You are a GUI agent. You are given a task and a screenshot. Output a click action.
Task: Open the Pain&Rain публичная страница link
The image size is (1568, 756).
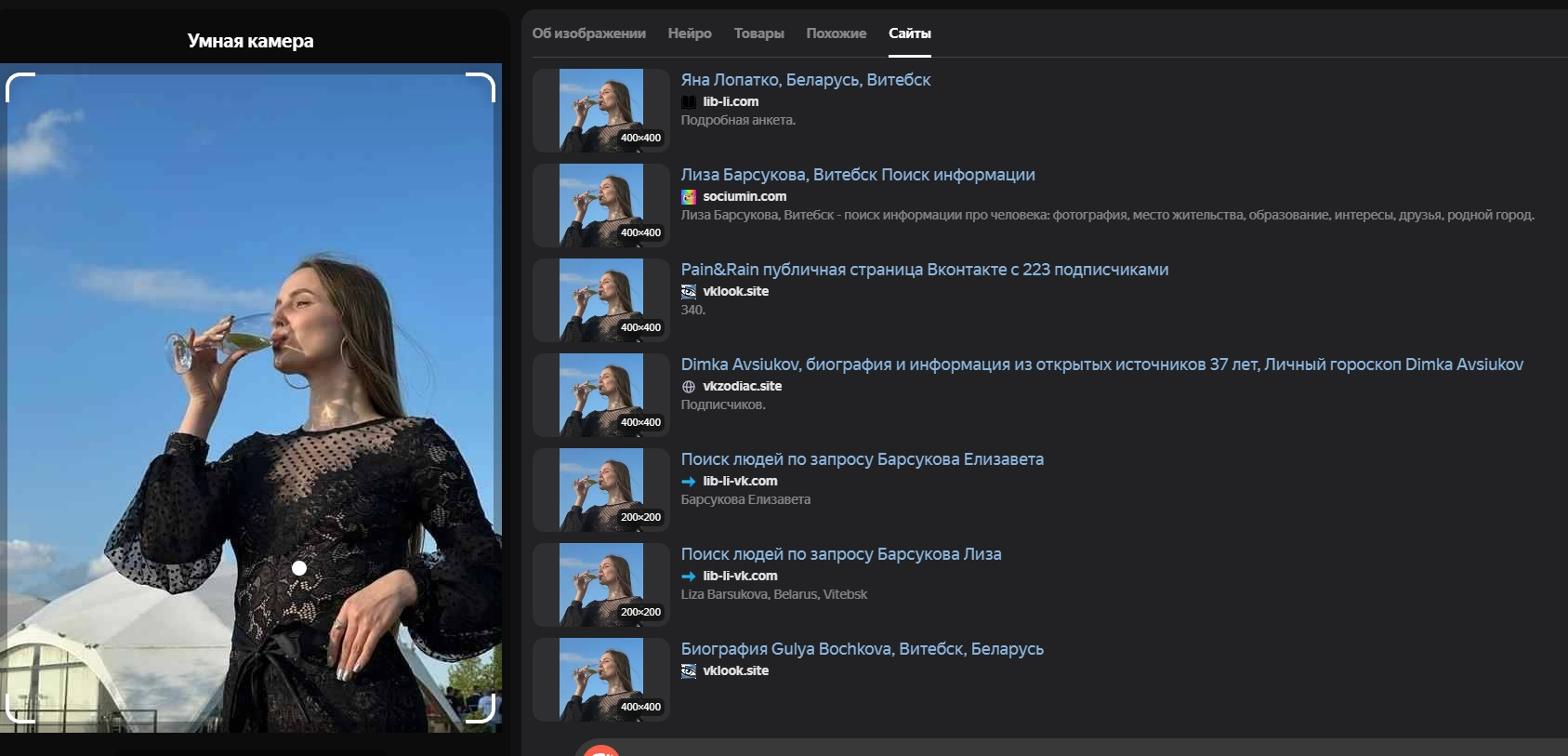click(x=924, y=270)
